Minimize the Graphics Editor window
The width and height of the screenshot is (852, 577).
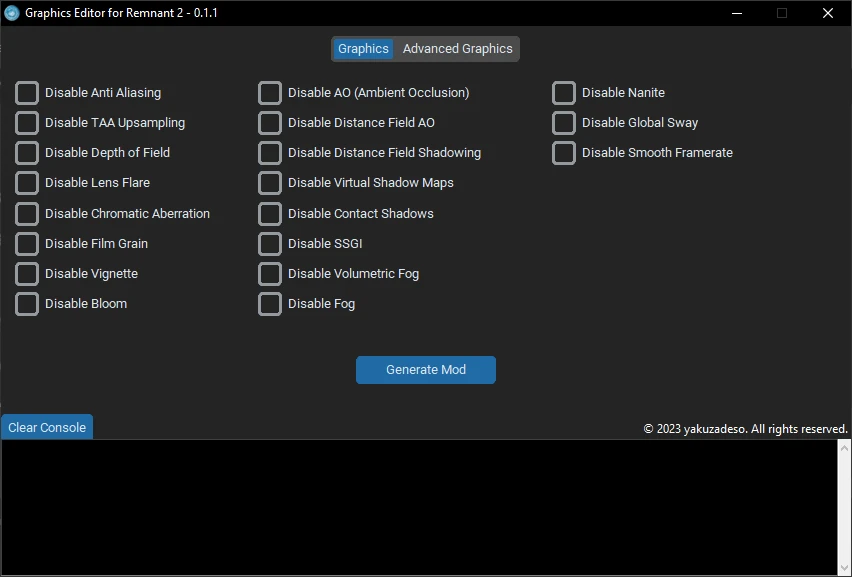tap(737, 13)
